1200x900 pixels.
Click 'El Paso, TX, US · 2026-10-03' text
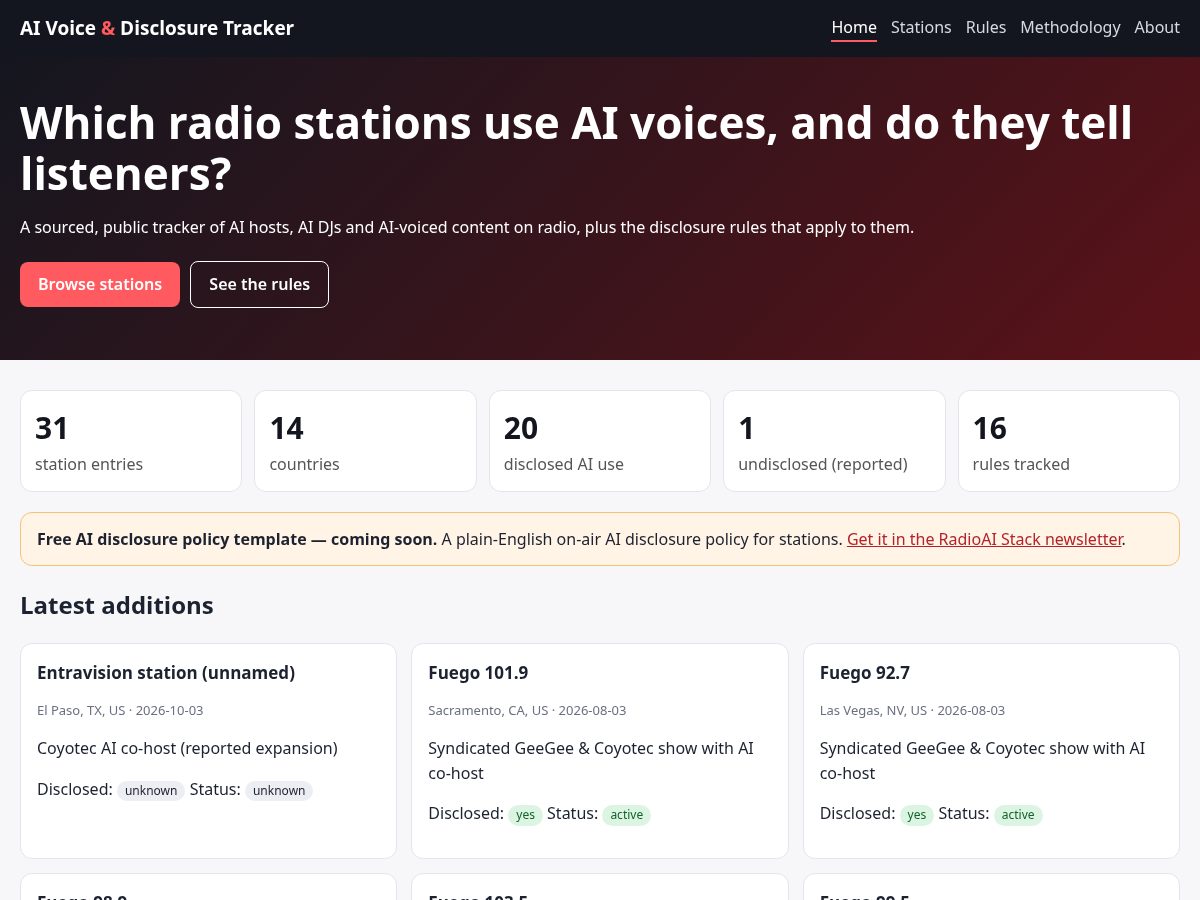pyautogui.click(x=120, y=710)
